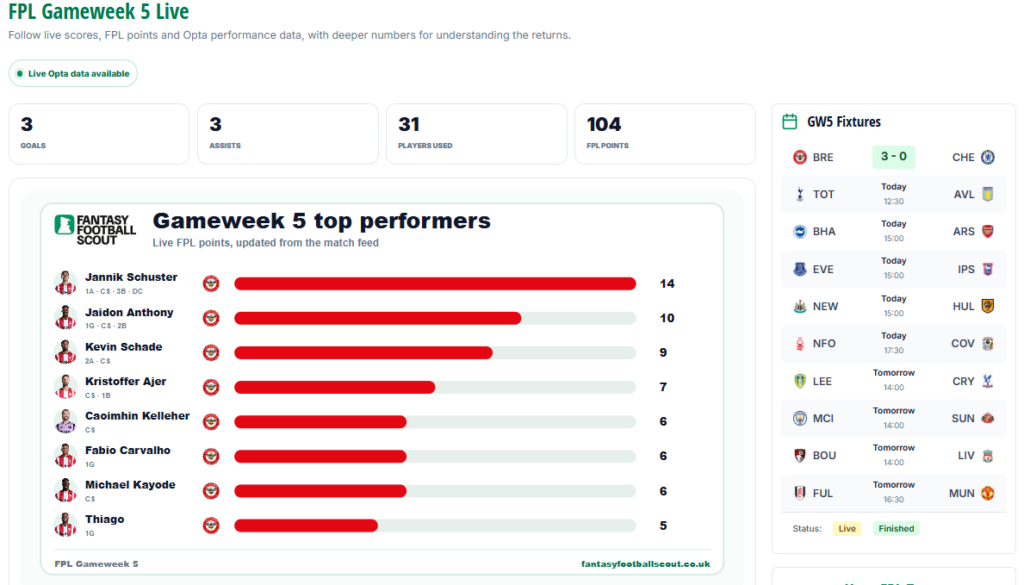1024x585 pixels.
Task: Click the Kristoffer Ajer name
Action: [125, 381]
